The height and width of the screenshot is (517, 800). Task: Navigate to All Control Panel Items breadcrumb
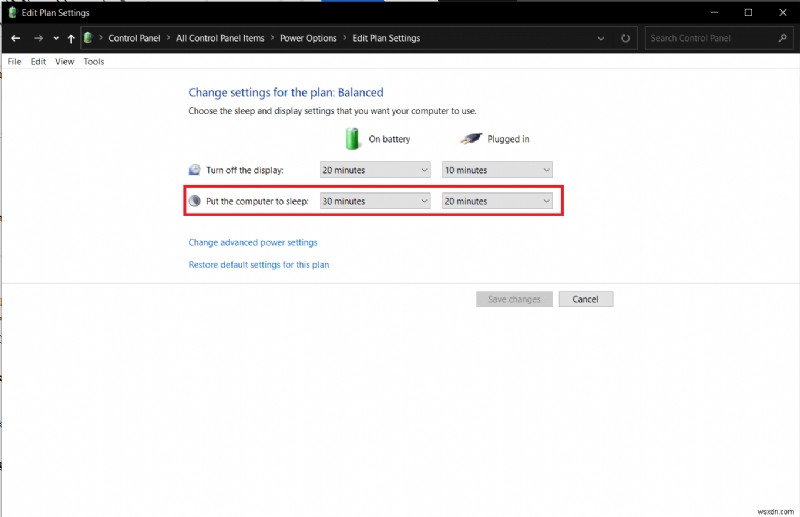click(x=220, y=38)
